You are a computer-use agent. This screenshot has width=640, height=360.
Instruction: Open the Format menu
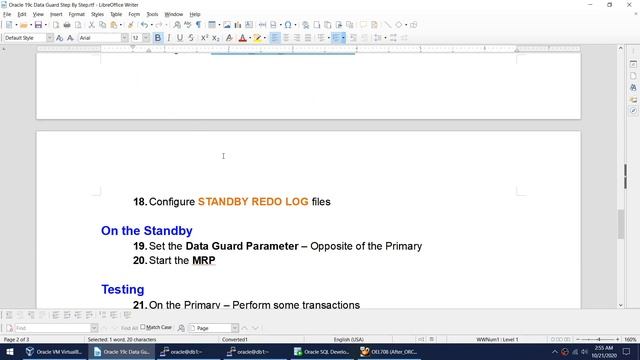click(76, 14)
